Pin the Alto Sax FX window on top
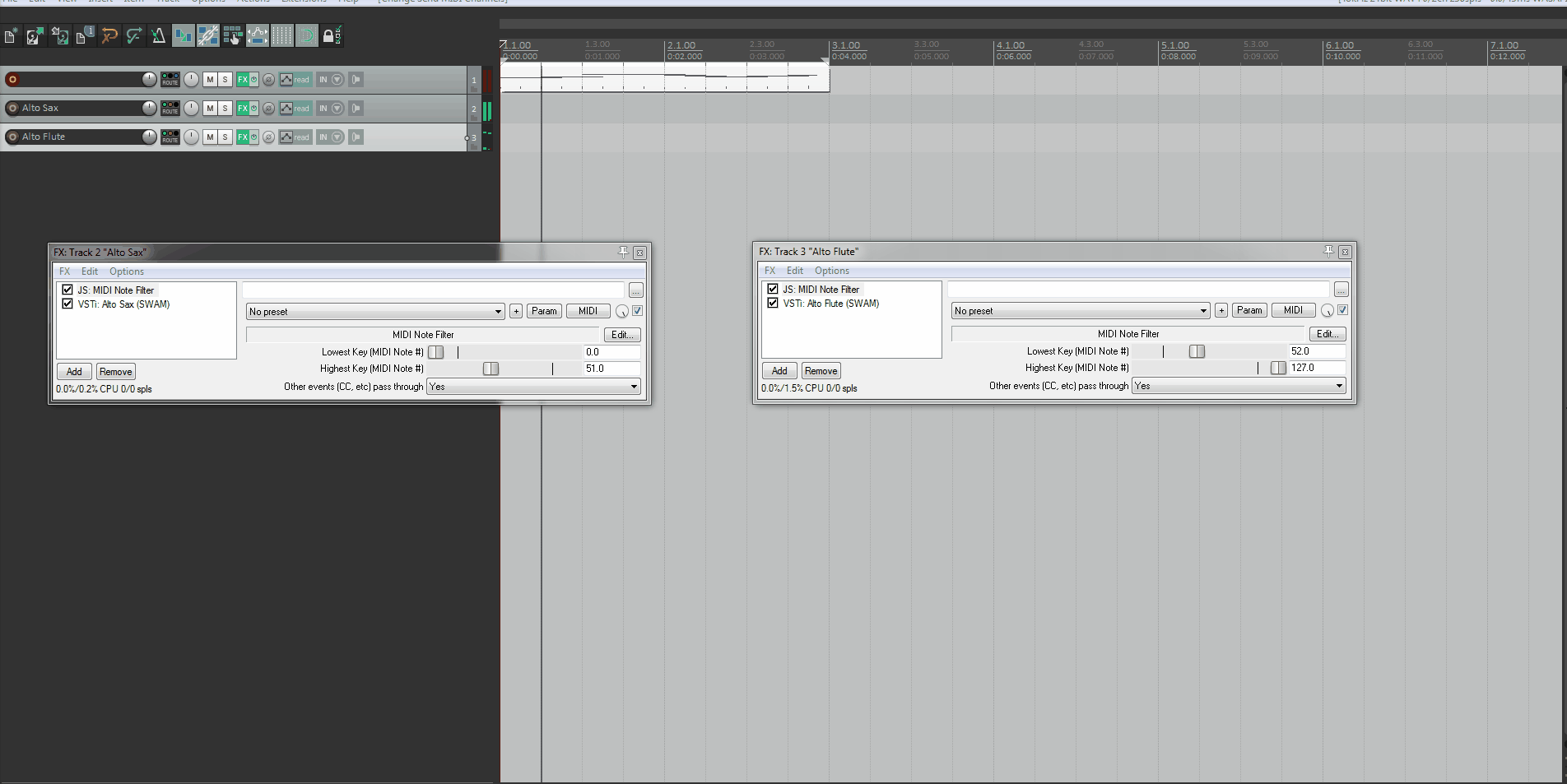 [x=623, y=252]
